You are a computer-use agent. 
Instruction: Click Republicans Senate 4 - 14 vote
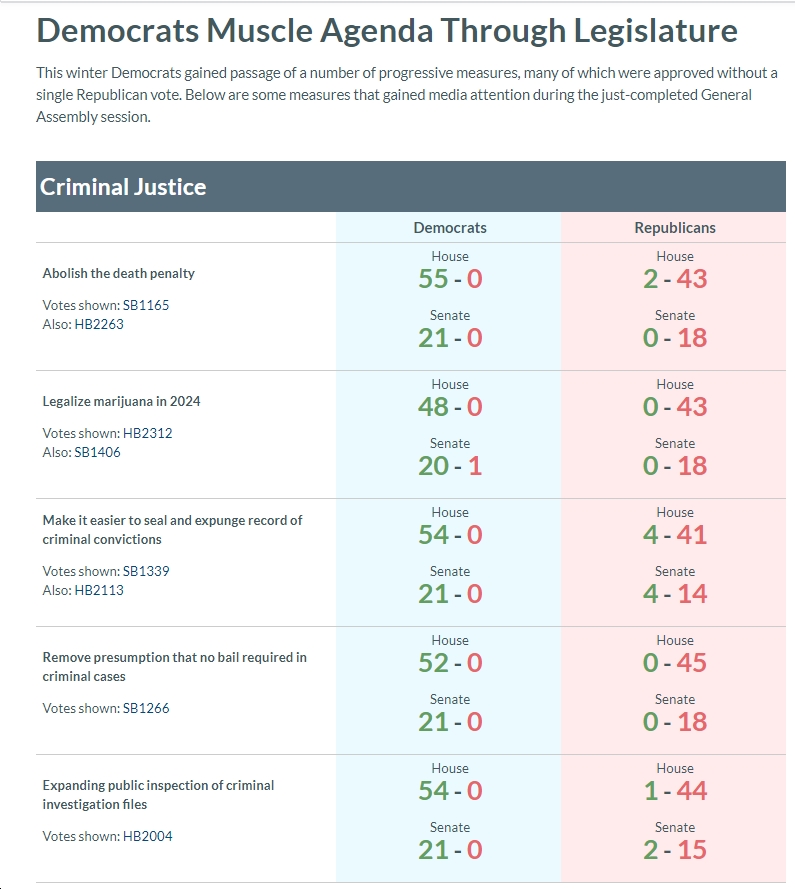coord(675,594)
